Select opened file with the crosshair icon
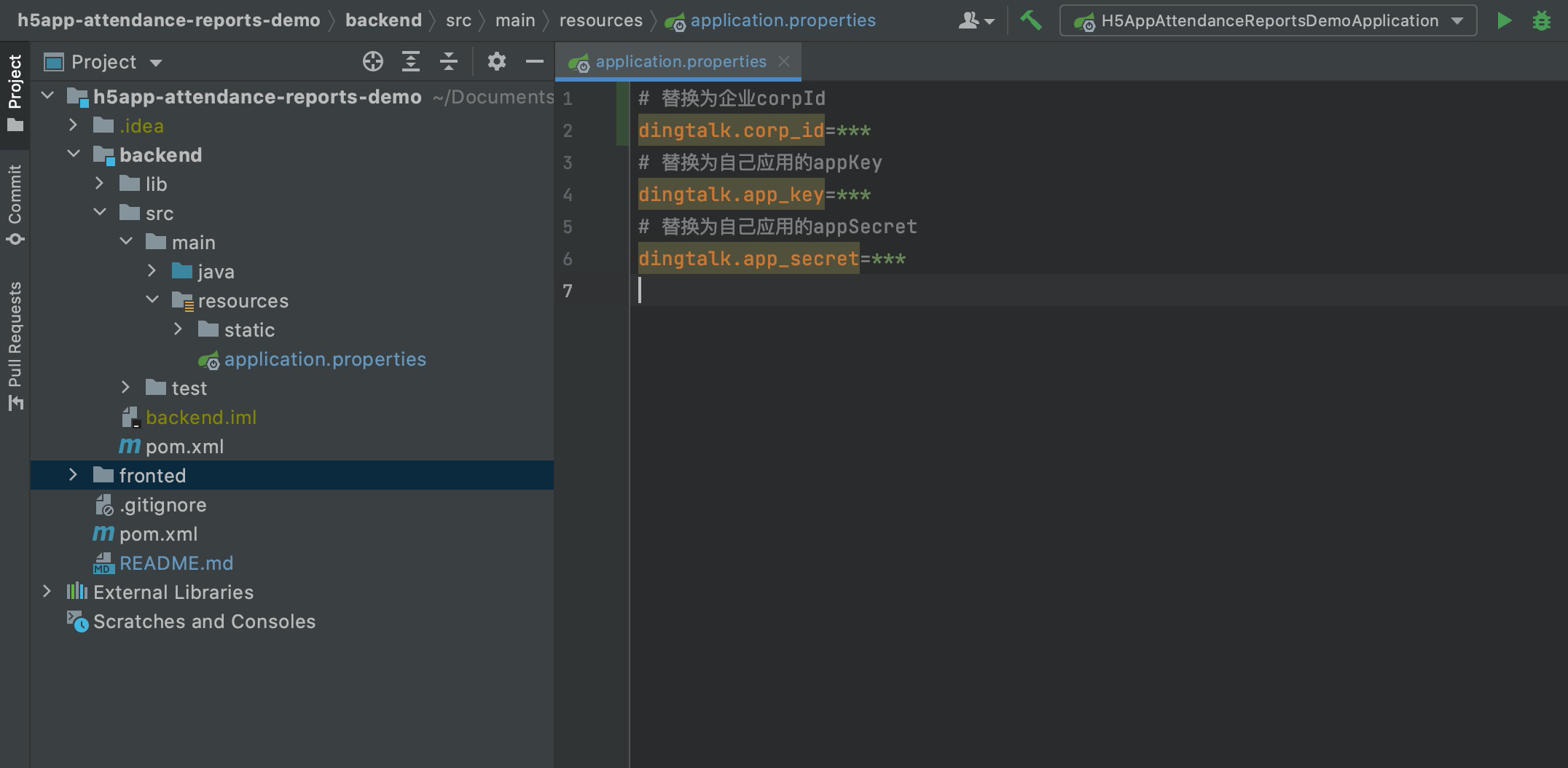Viewport: 1568px width, 768px height. 373,61
